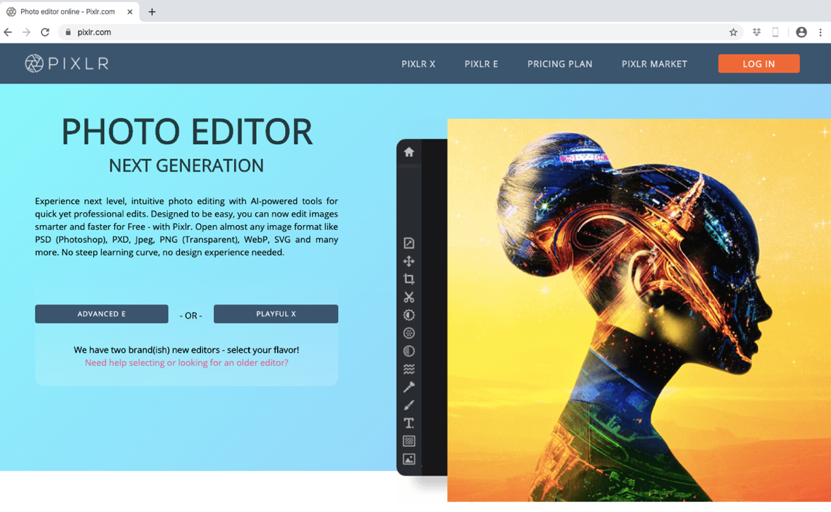Click the home icon in editor toolbar
The width and height of the screenshot is (831, 512).
[x=409, y=153]
